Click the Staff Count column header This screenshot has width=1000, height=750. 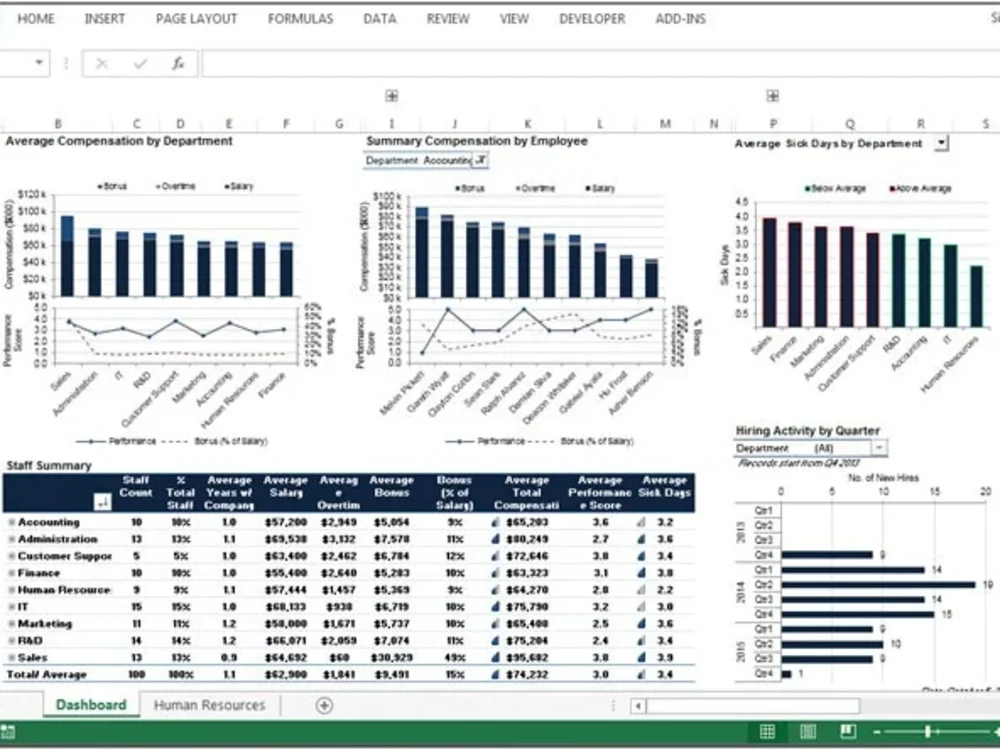pyautogui.click(x=135, y=487)
